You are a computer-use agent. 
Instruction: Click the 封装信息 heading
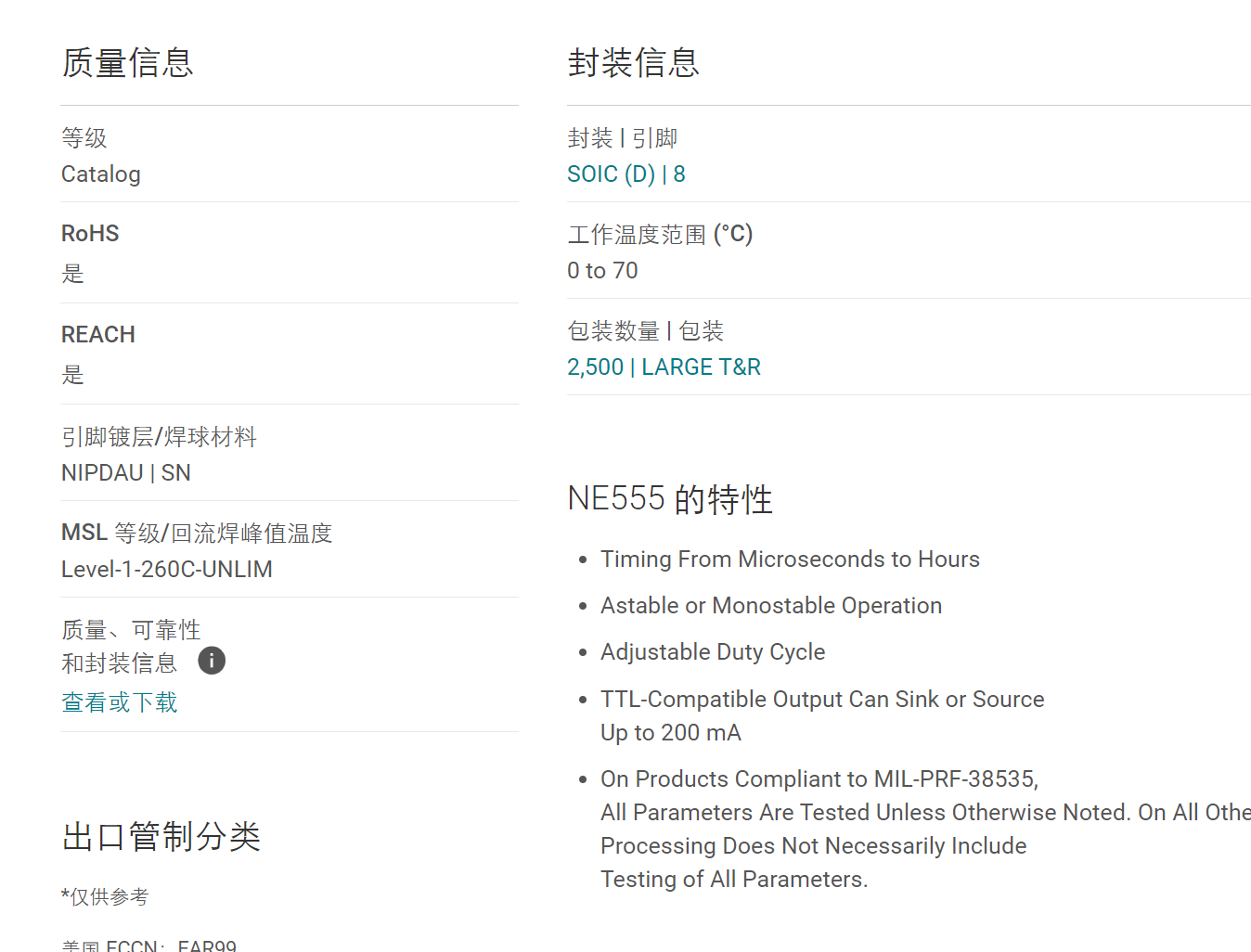point(634,63)
